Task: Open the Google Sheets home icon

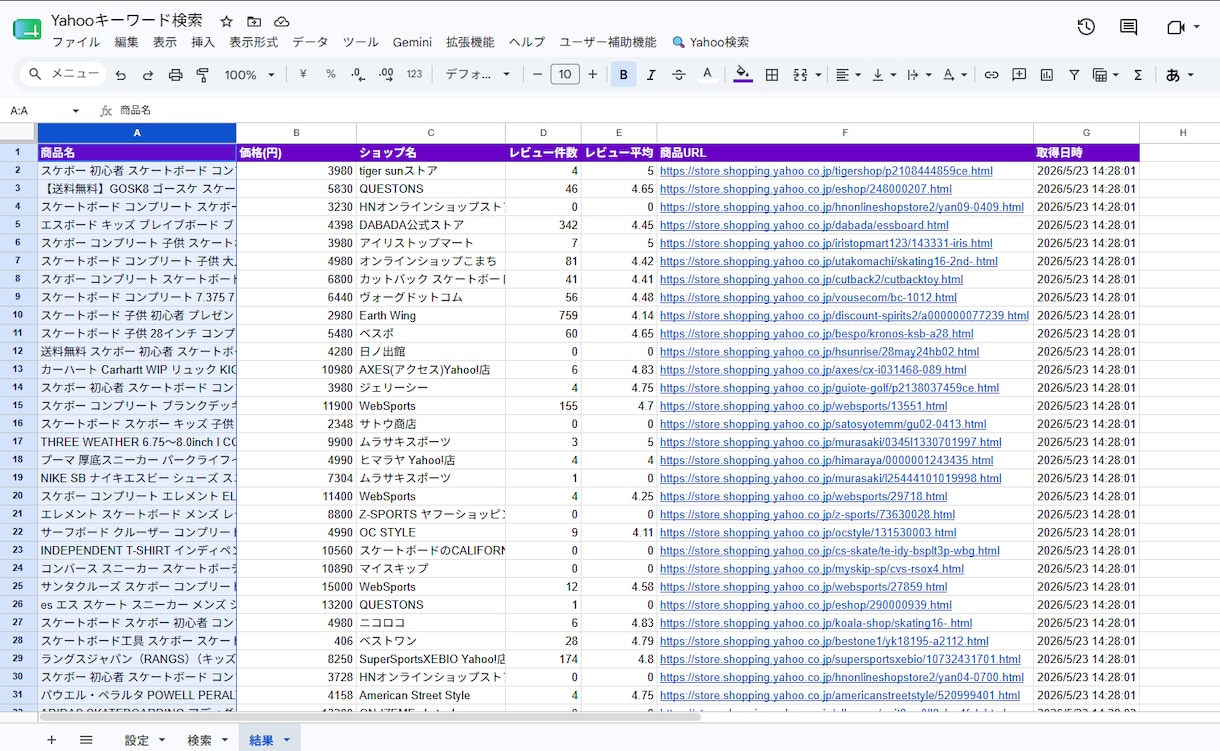Action: tap(27, 29)
